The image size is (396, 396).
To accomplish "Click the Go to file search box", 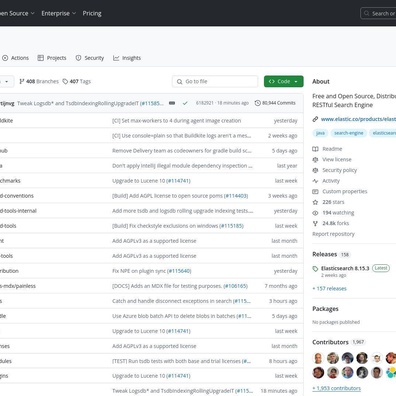I will pyautogui.click(x=215, y=81).
